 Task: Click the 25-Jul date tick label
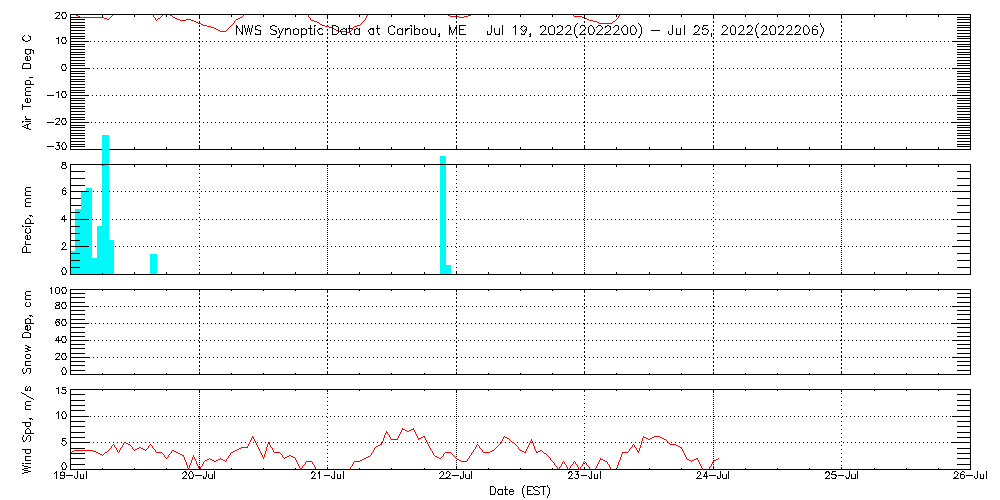coord(841,477)
